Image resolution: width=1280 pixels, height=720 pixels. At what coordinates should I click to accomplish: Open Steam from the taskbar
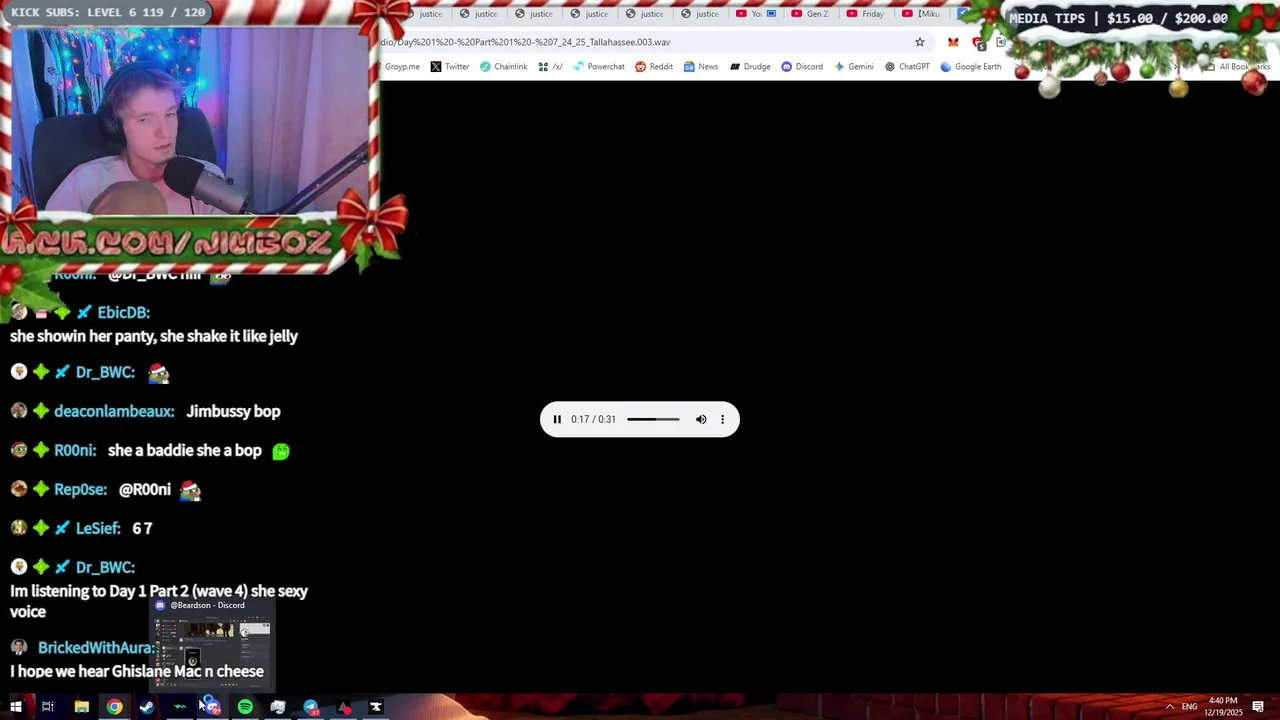pyautogui.click(x=147, y=707)
